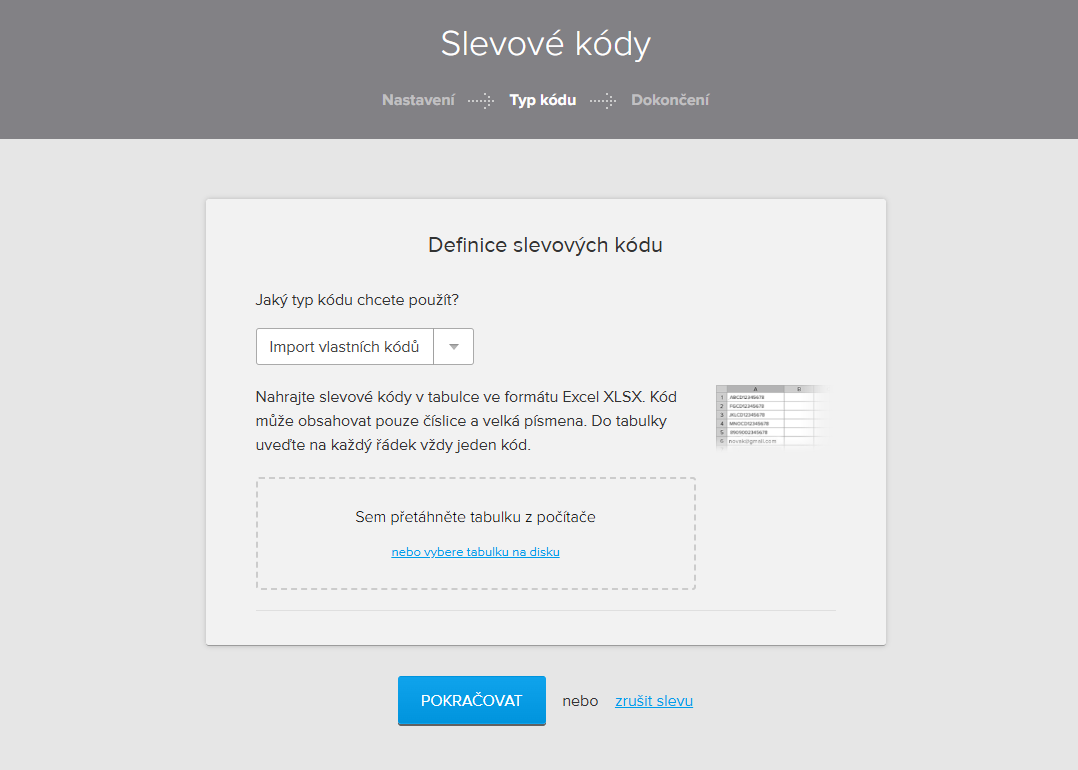Open the Dokončení step
This screenshot has height=770, width=1078.
point(670,100)
